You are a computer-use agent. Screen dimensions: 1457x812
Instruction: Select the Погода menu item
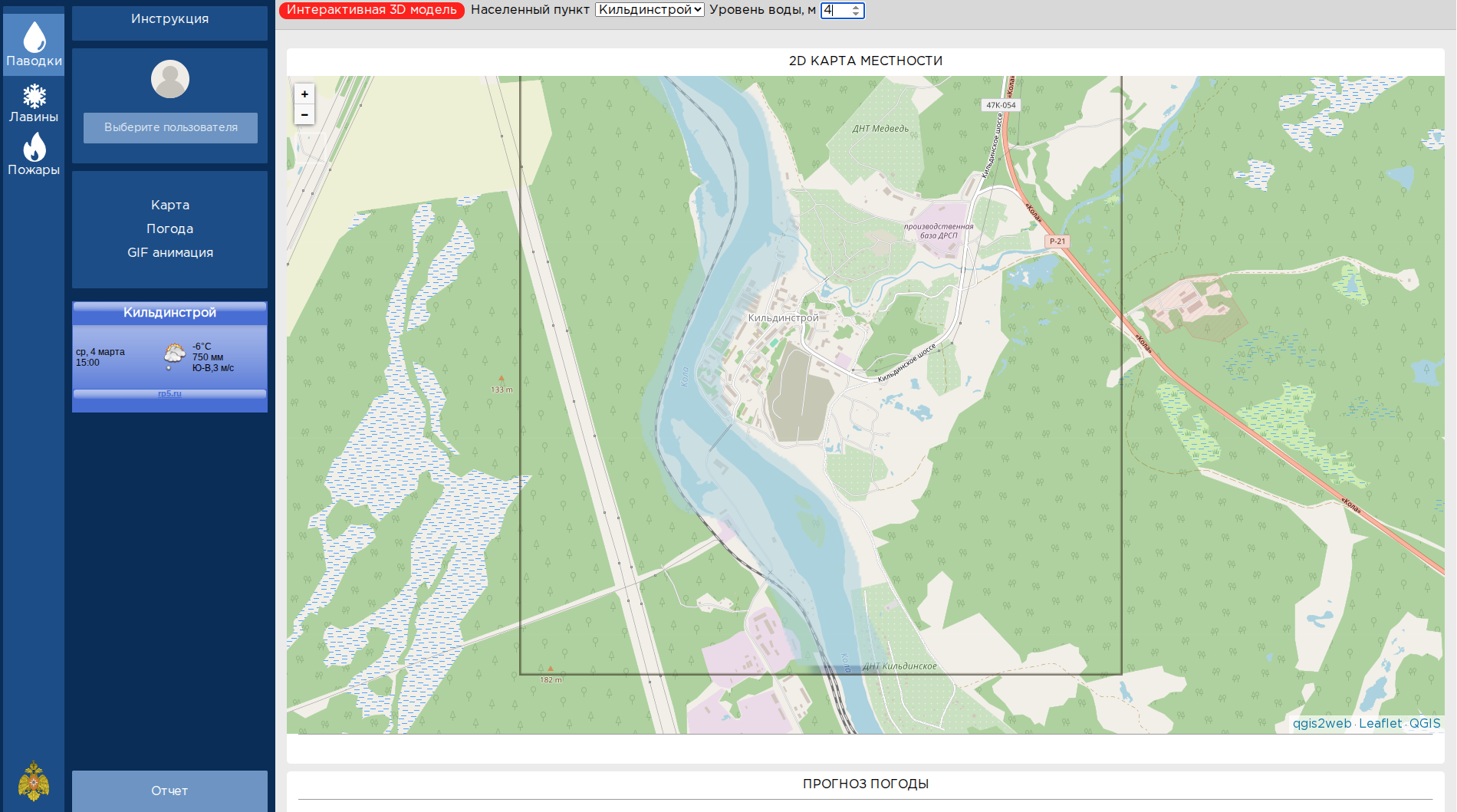[x=169, y=228]
